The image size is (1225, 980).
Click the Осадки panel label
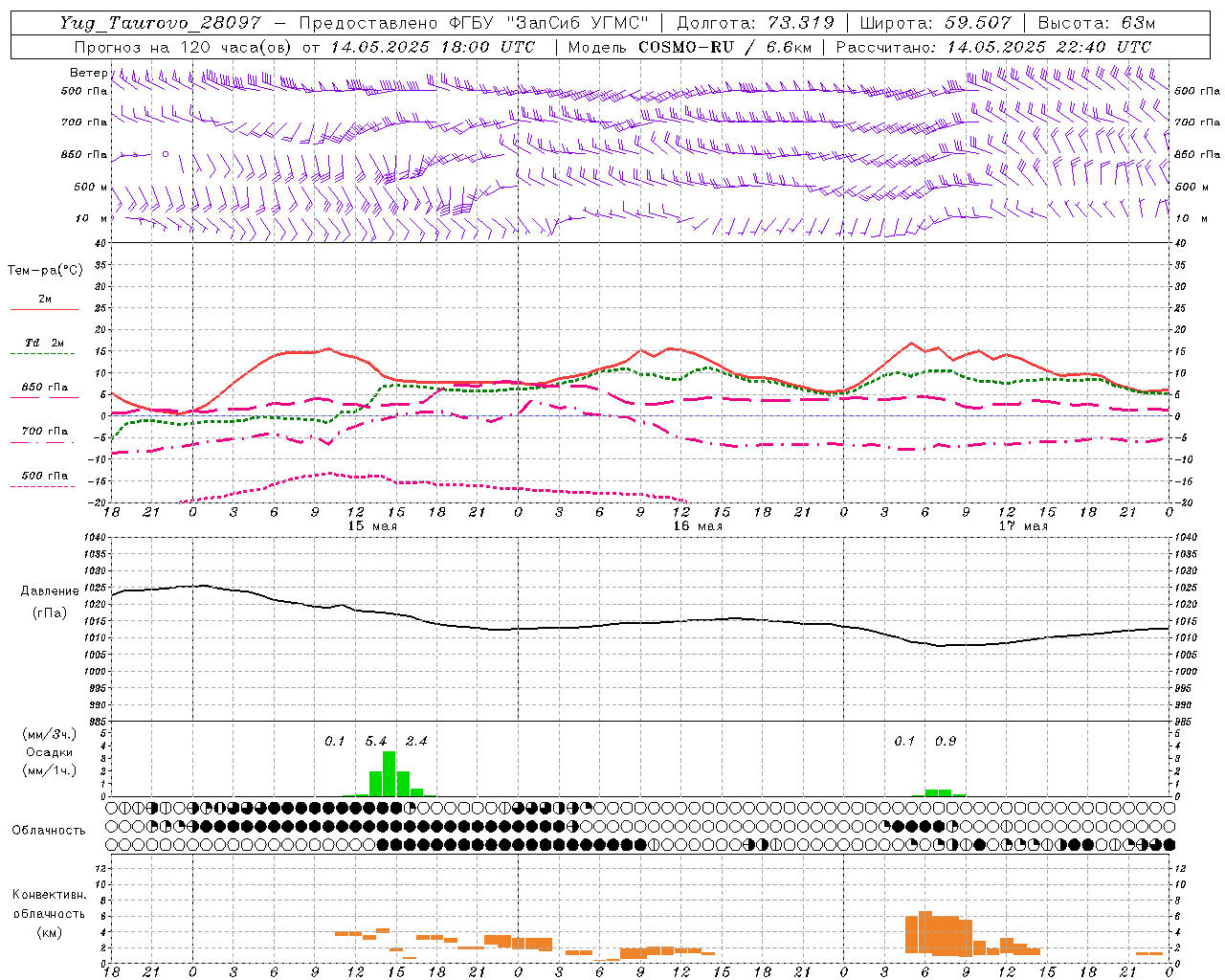click(x=50, y=752)
